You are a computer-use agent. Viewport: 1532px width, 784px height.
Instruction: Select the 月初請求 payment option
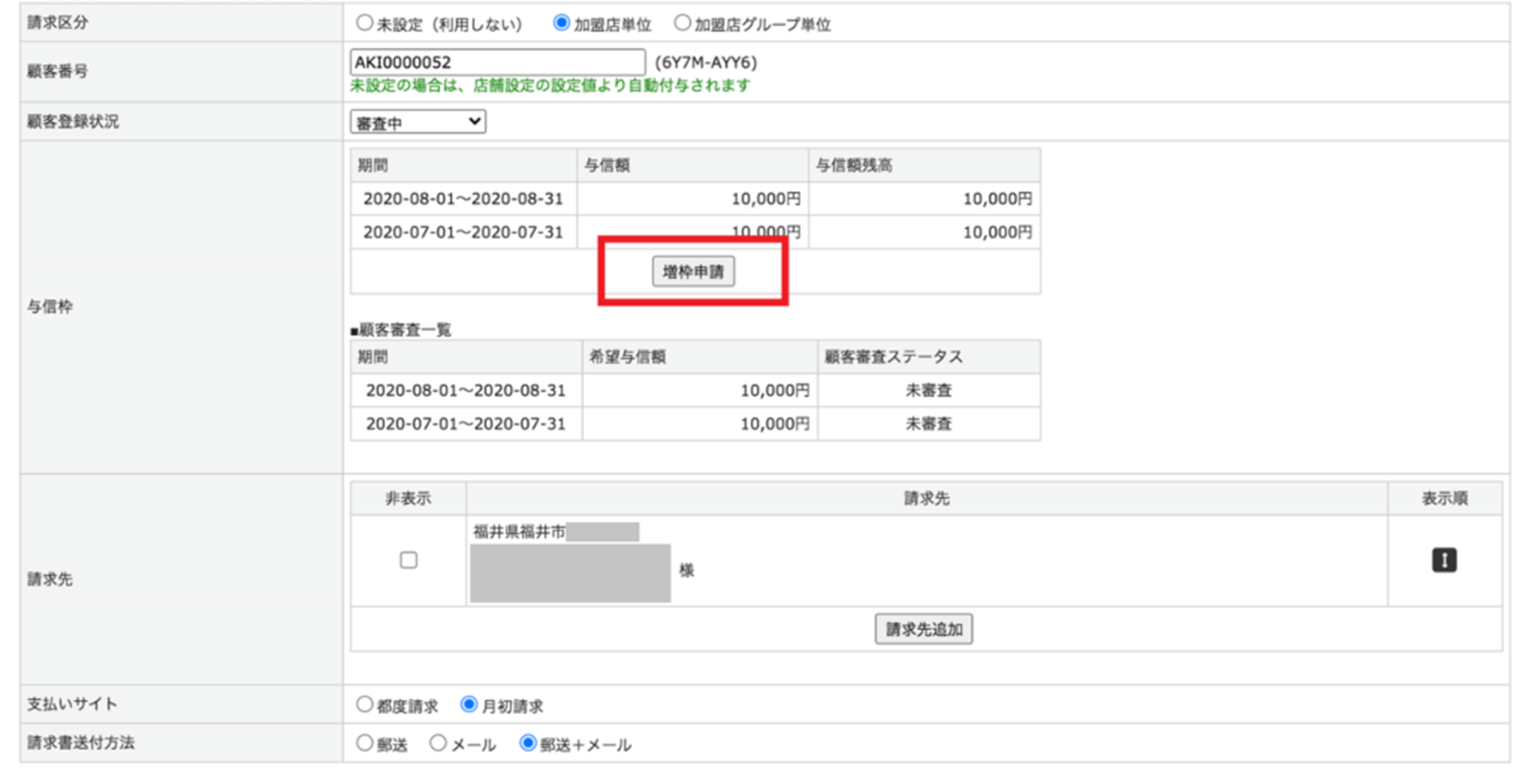[468, 705]
